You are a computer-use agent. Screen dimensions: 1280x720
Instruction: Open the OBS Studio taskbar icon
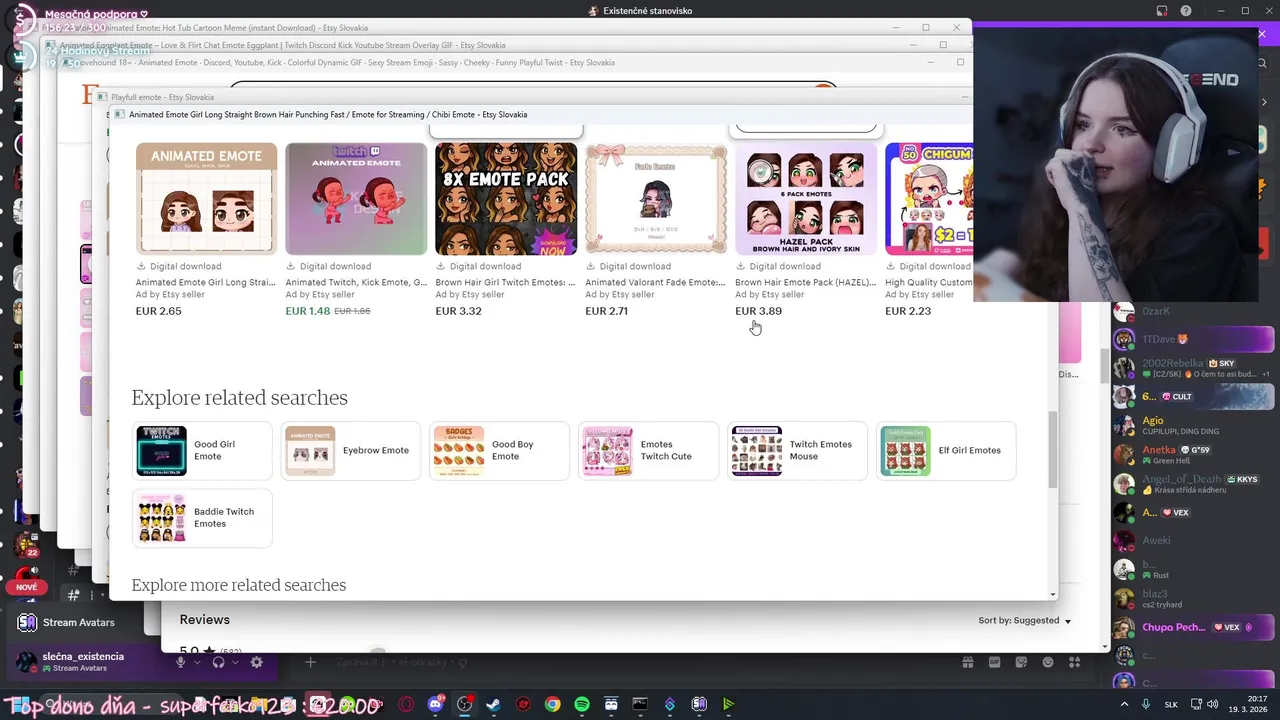pyautogui.click(x=464, y=704)
